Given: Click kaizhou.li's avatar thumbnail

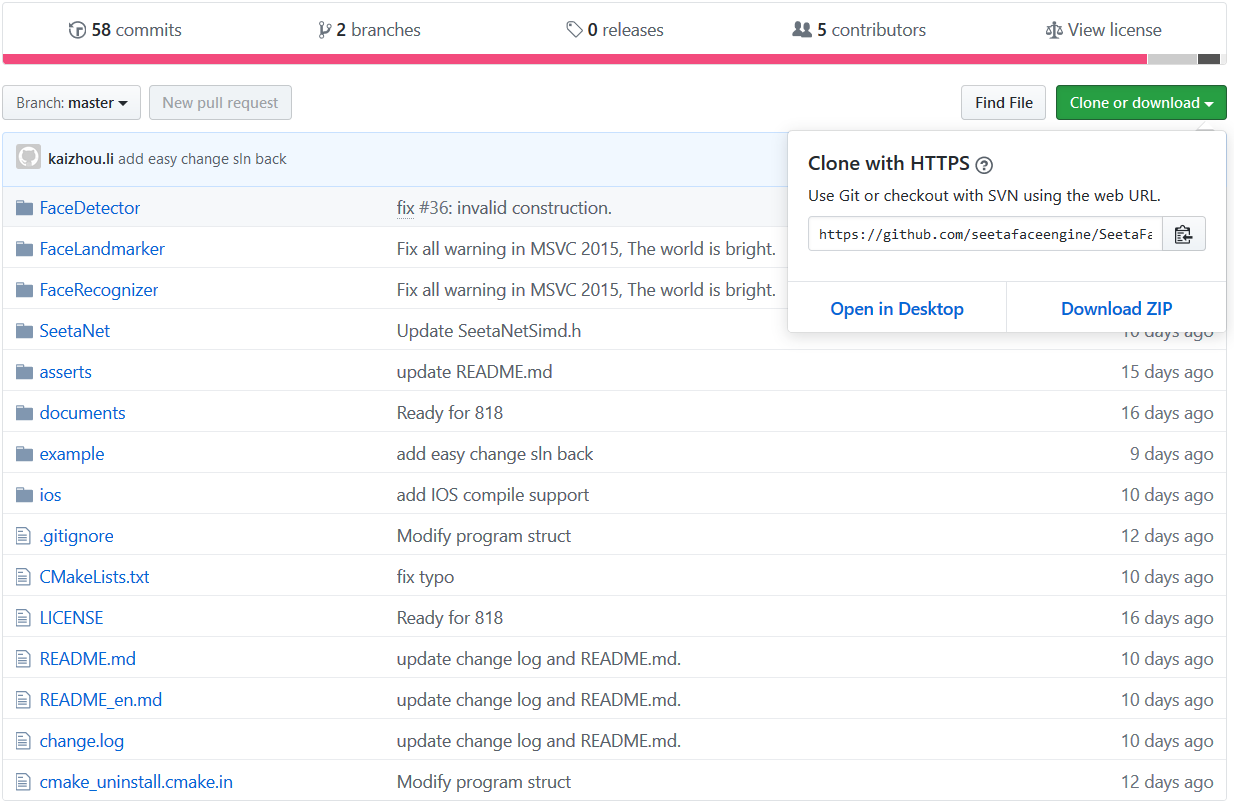Looking at the screenshot, I should pos(29,158).
